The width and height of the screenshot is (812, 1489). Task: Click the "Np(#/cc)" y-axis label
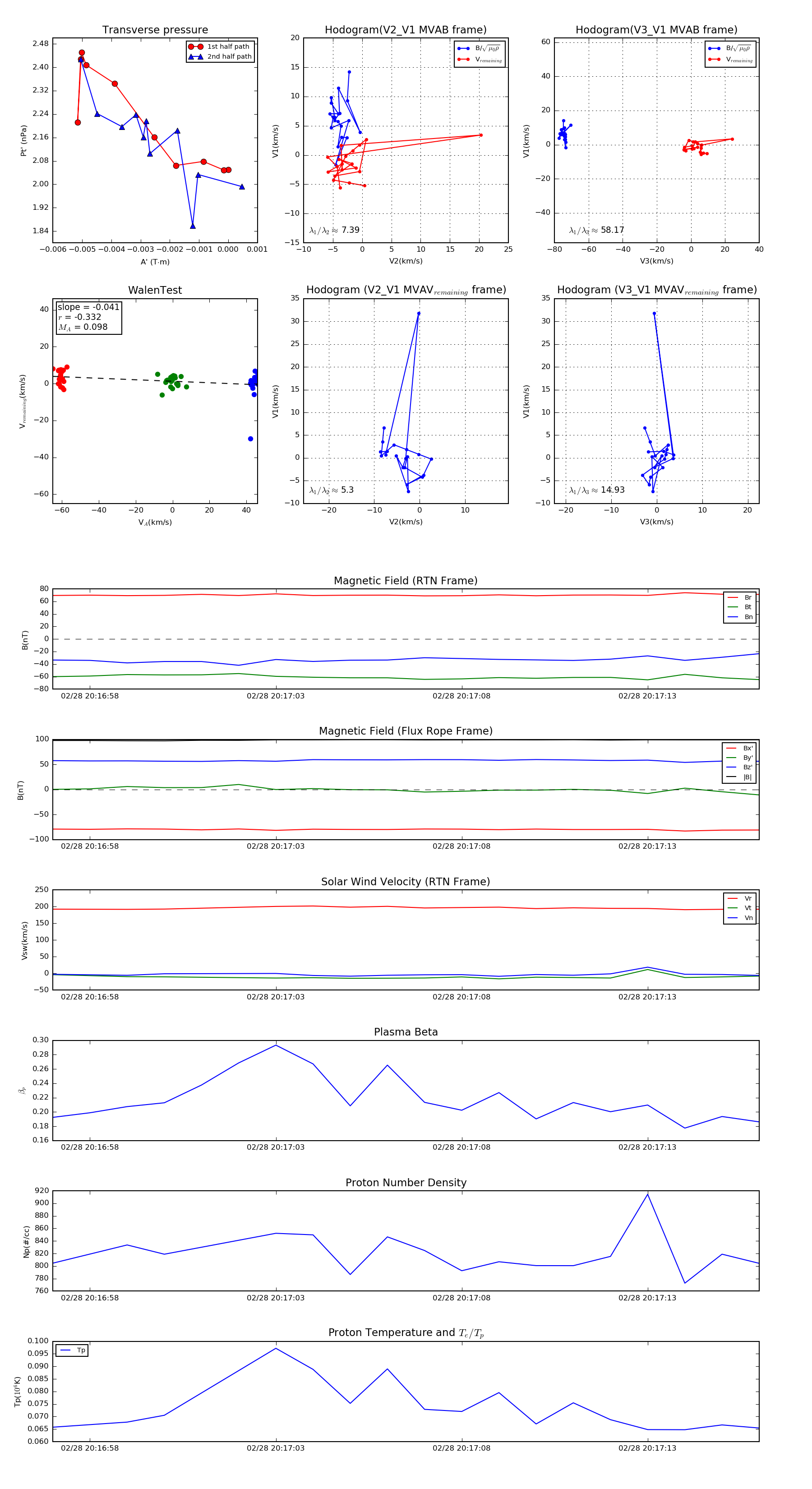click(x=26, y=1242)
